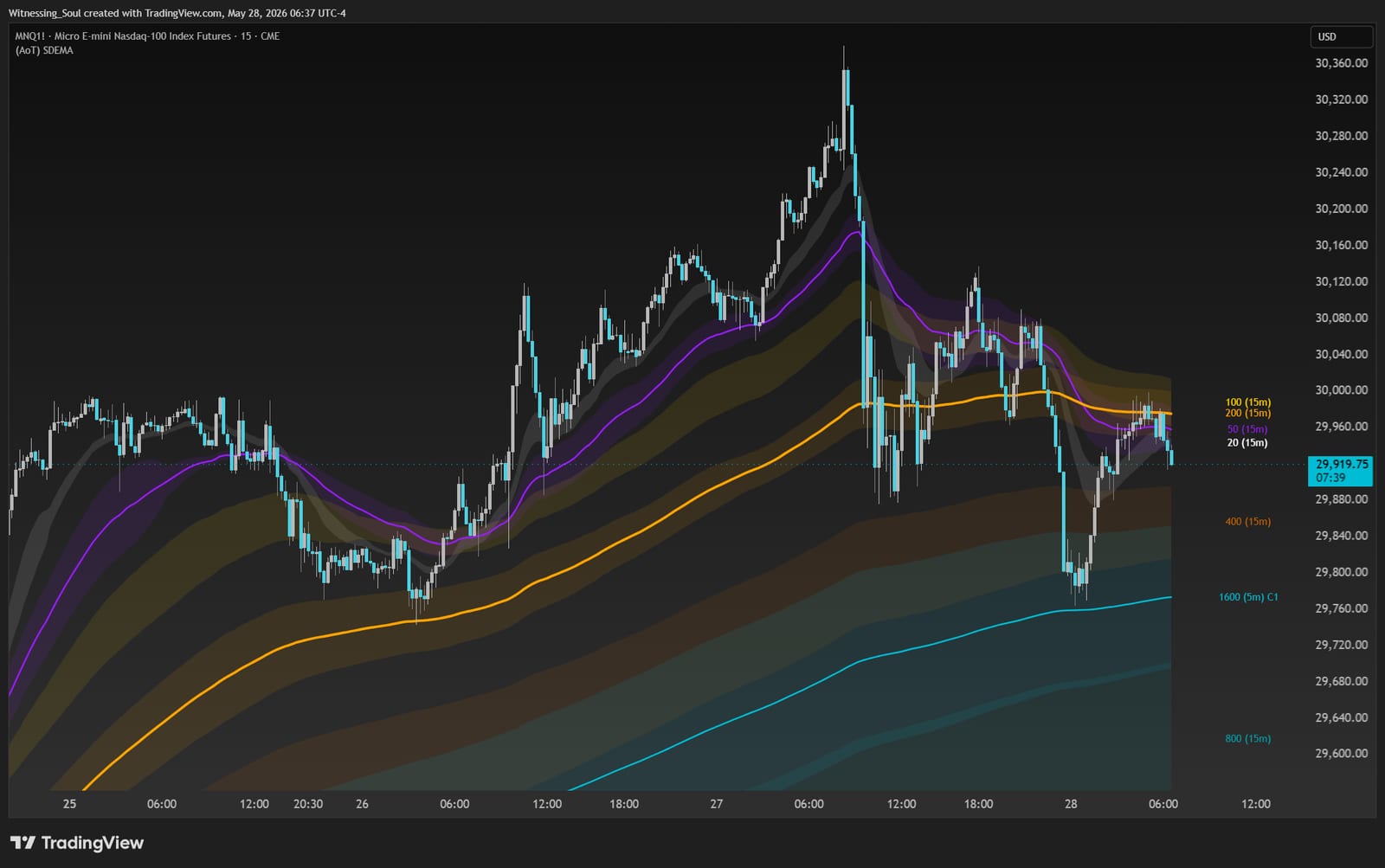Click the 29,680.00 price axis label

tap(1341, 681)
